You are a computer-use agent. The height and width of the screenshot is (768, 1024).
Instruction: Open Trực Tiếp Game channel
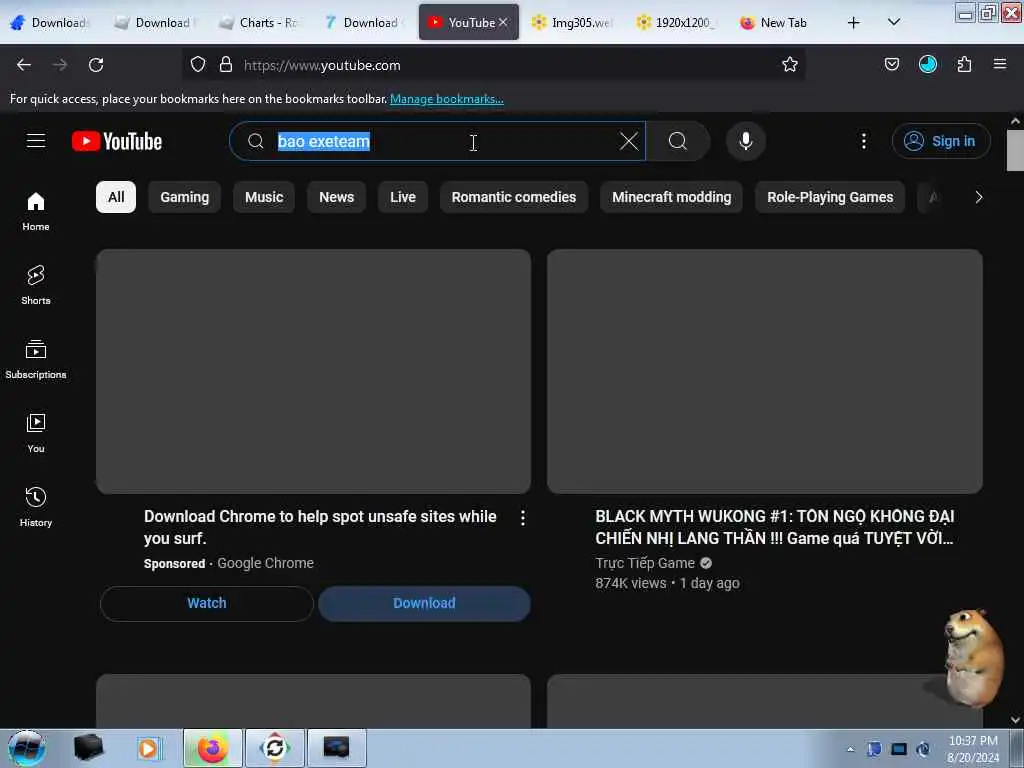click(645, 563)
